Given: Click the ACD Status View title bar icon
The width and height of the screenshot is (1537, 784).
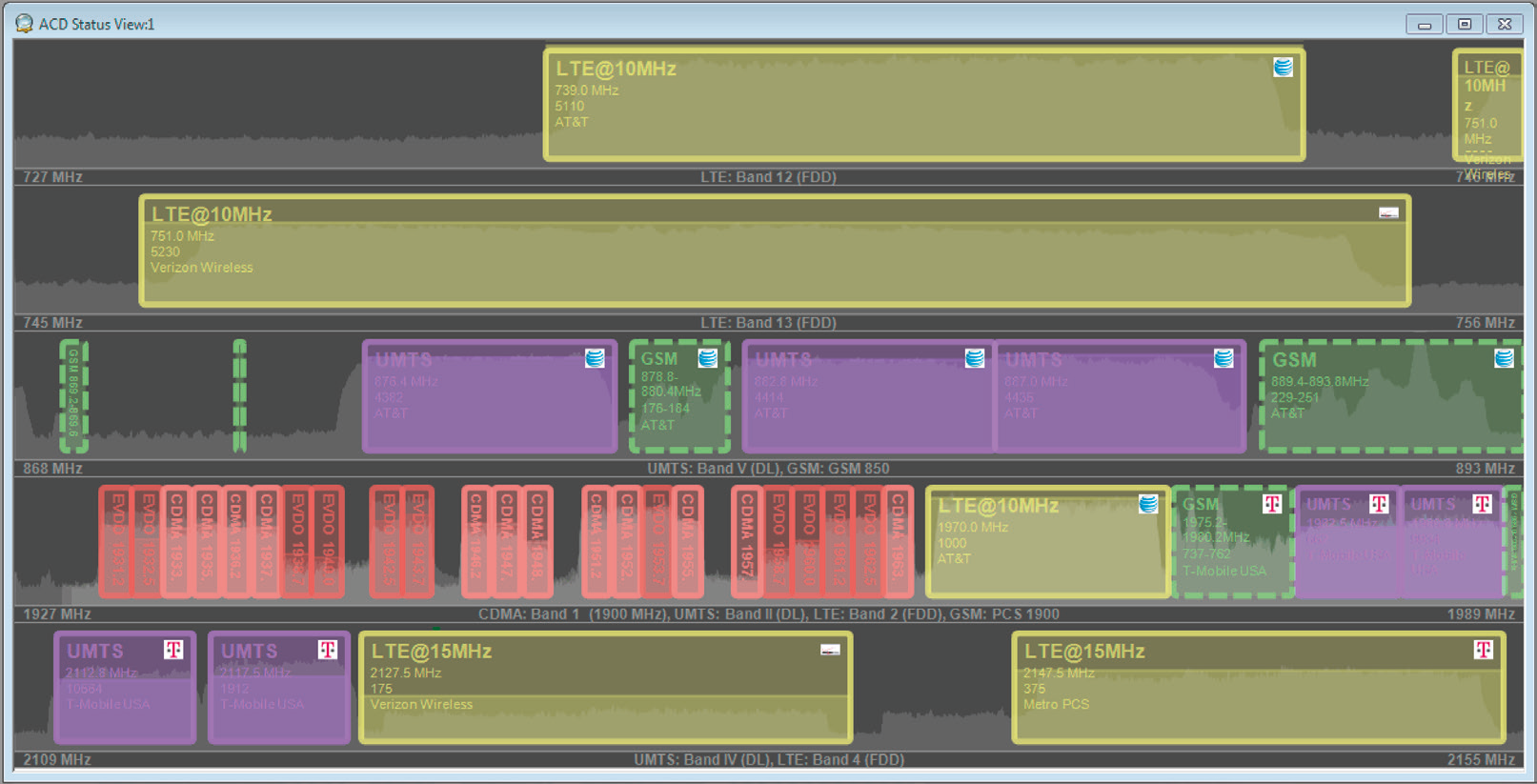Looking at the screenshot, I should coord(24,24).
